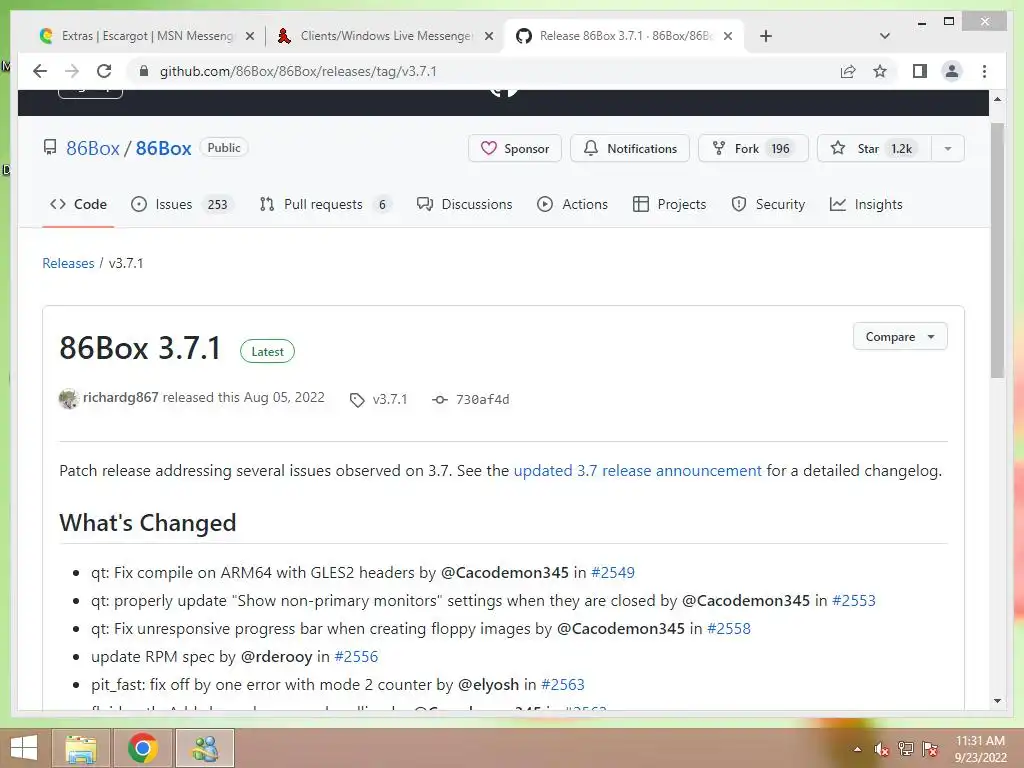Open pull request #2556
Image resolution: width=1024 pixels, height=768 pixels.
point(356,657)
